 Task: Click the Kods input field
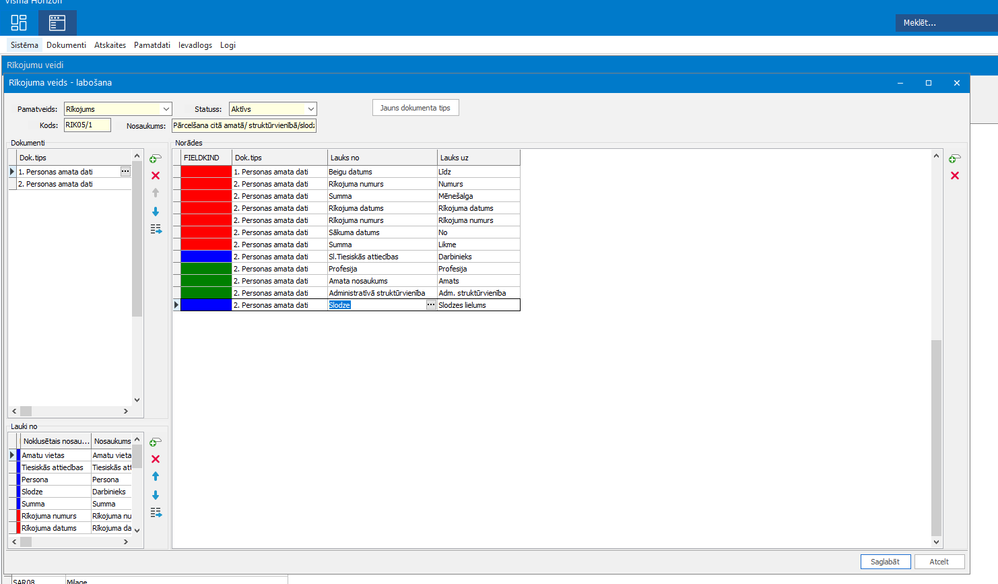coord(87,125)
